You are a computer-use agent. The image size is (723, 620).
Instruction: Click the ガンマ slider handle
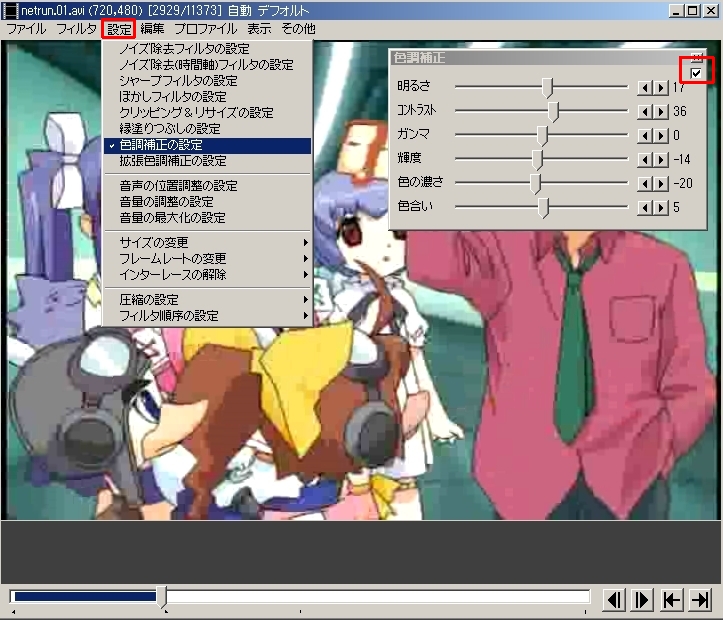pos(543,136)
